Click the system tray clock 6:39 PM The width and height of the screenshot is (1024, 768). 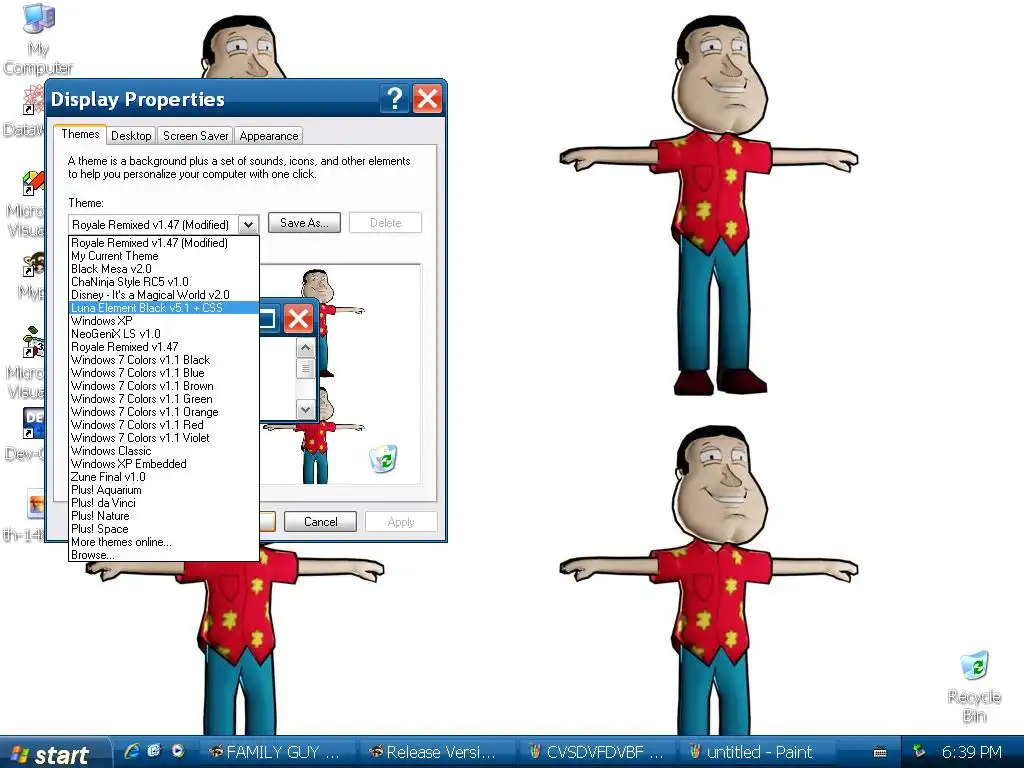972,752
